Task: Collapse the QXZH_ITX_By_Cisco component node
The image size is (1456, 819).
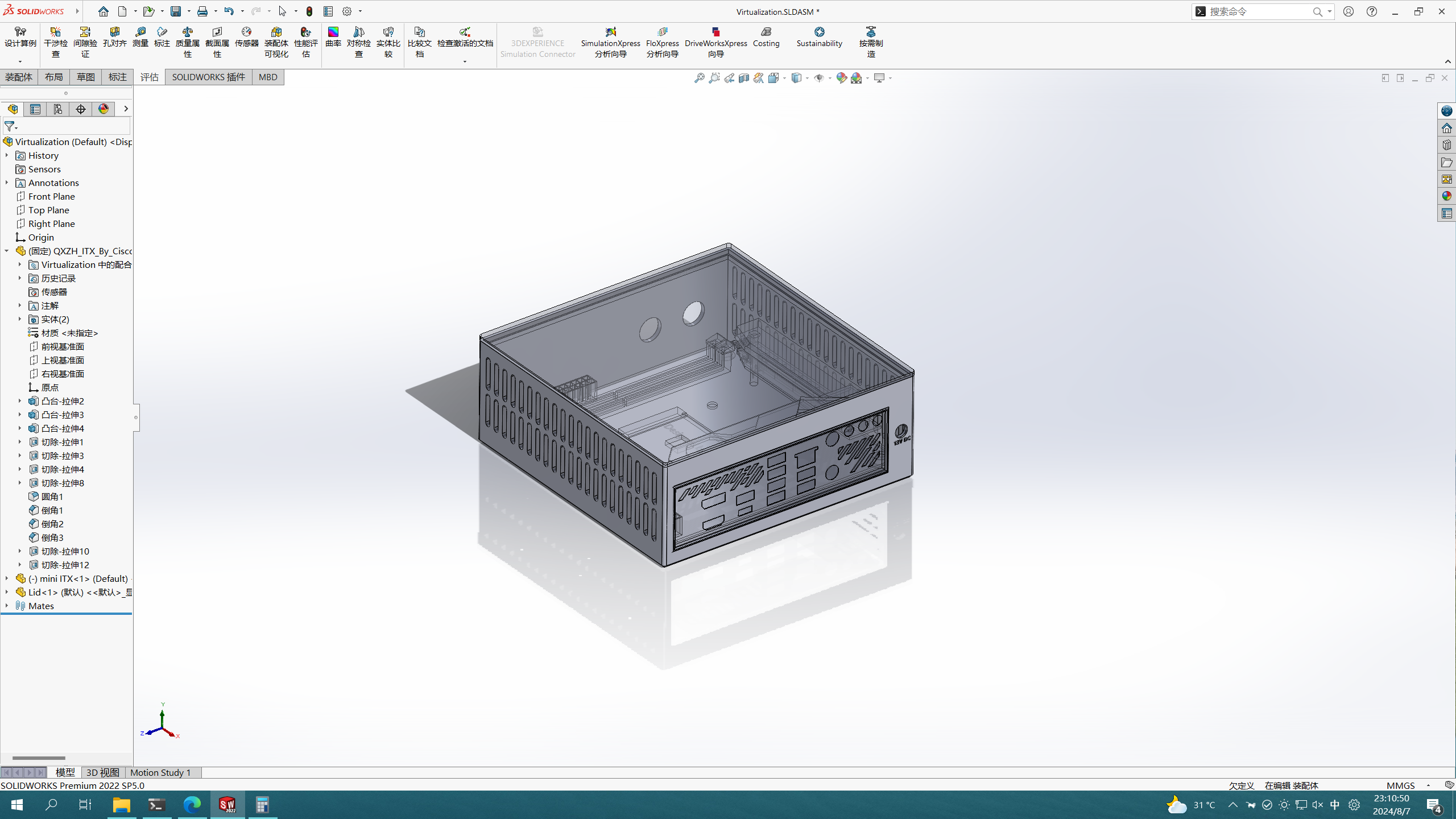Action: tap(7, 251)
